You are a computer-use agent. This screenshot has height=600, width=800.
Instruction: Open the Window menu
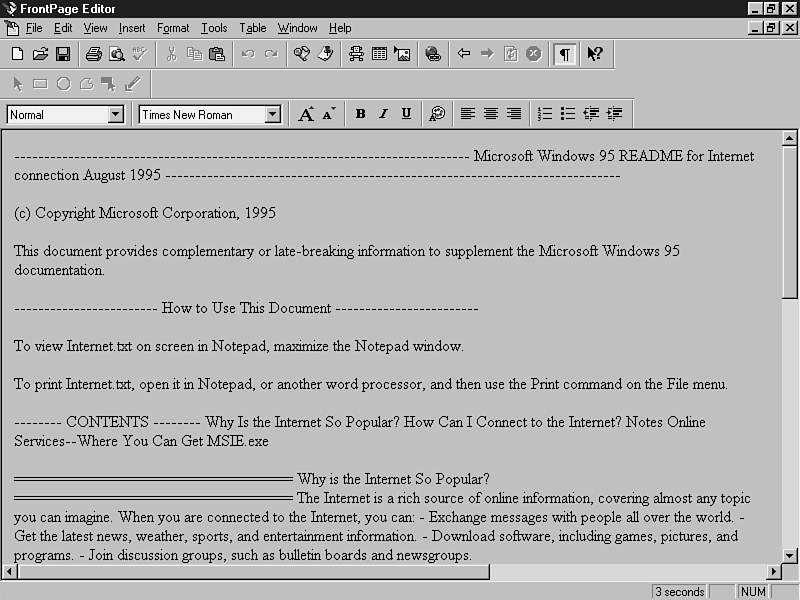point(297,29)
